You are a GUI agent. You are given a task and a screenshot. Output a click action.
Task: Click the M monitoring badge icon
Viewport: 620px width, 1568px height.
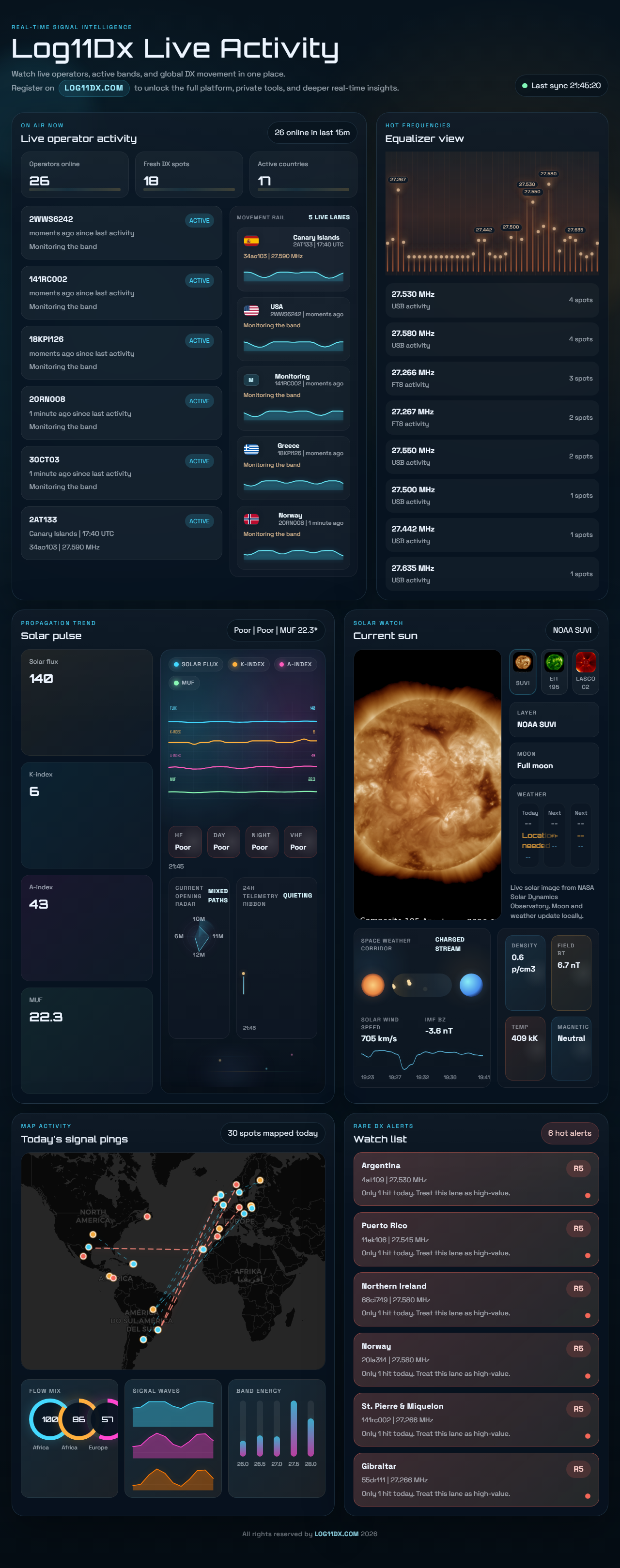[251, 380]
